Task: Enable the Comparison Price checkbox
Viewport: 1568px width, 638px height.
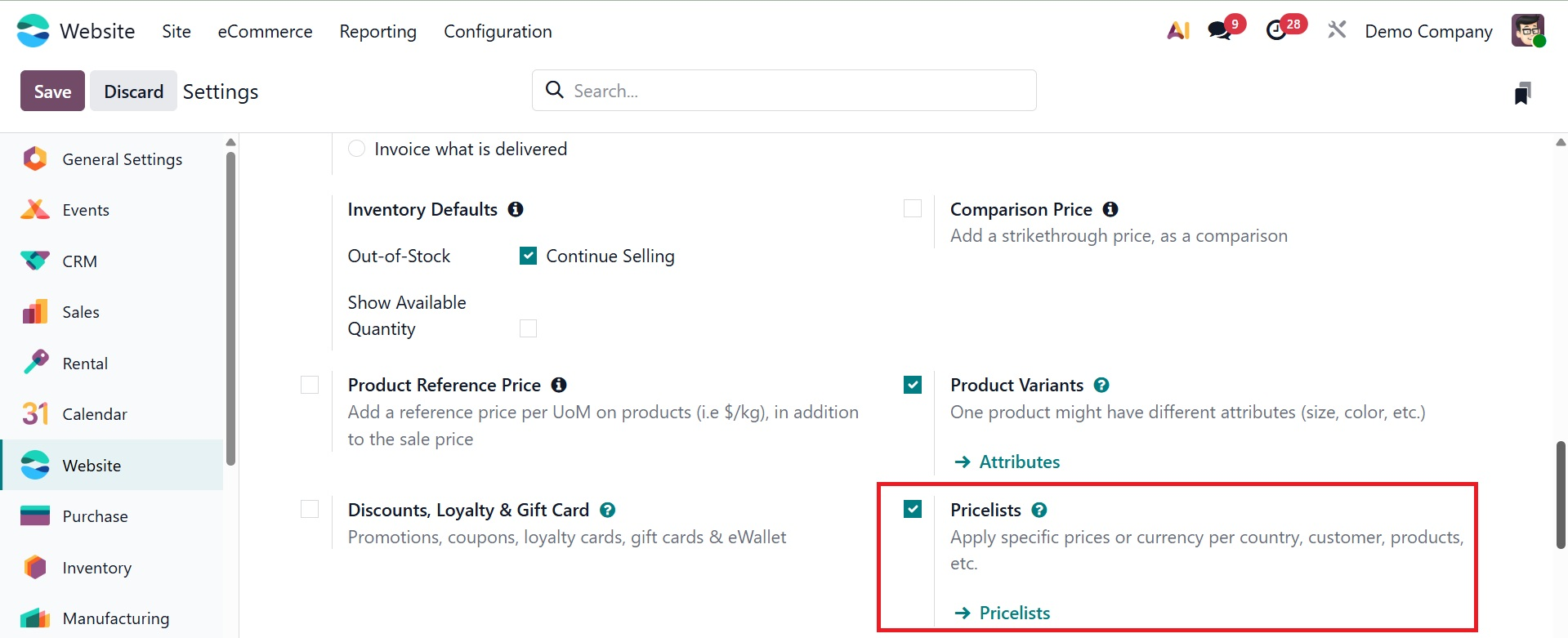Action: pyautogui.click(x=913, y=208)
